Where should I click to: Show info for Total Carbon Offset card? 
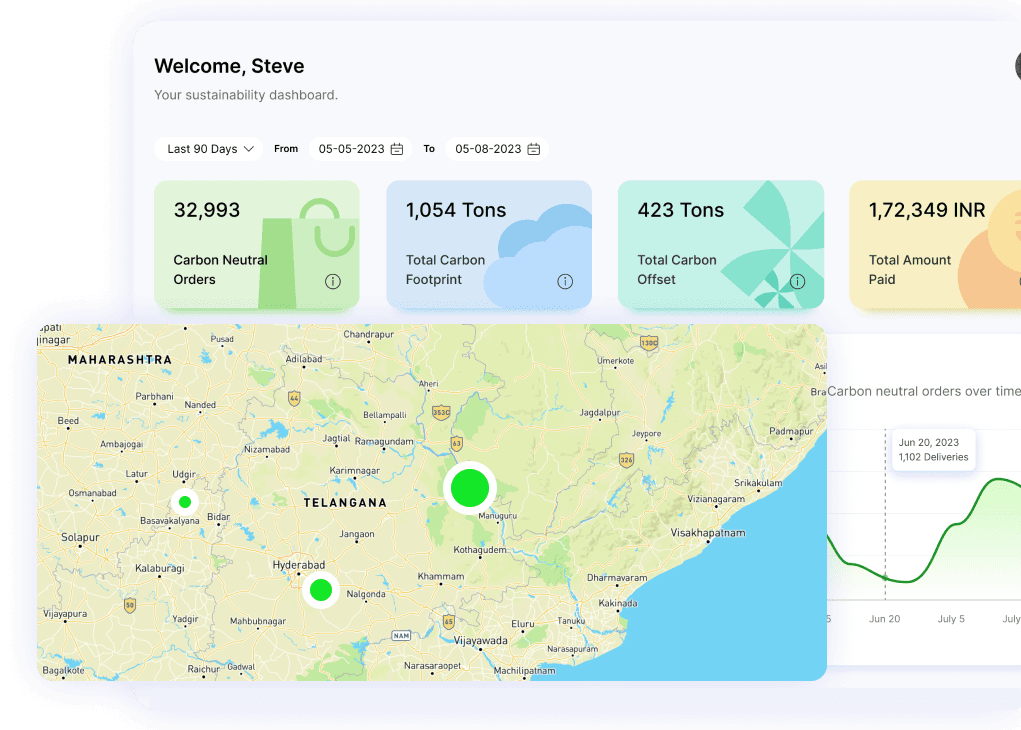pos(798,281)
